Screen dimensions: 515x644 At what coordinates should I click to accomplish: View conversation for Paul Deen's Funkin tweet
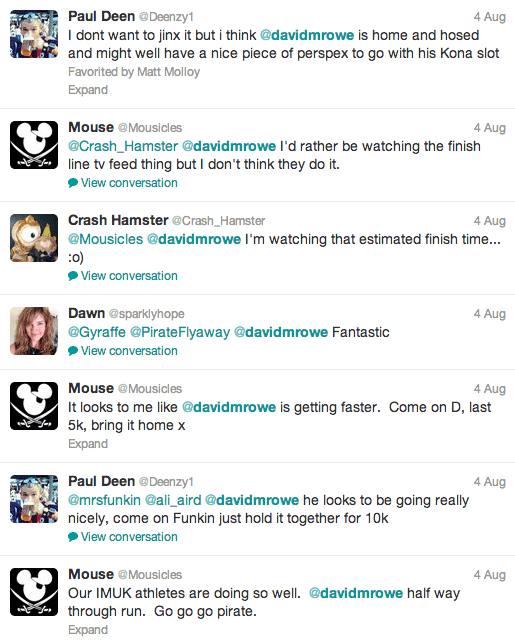[x=129, y=537]
